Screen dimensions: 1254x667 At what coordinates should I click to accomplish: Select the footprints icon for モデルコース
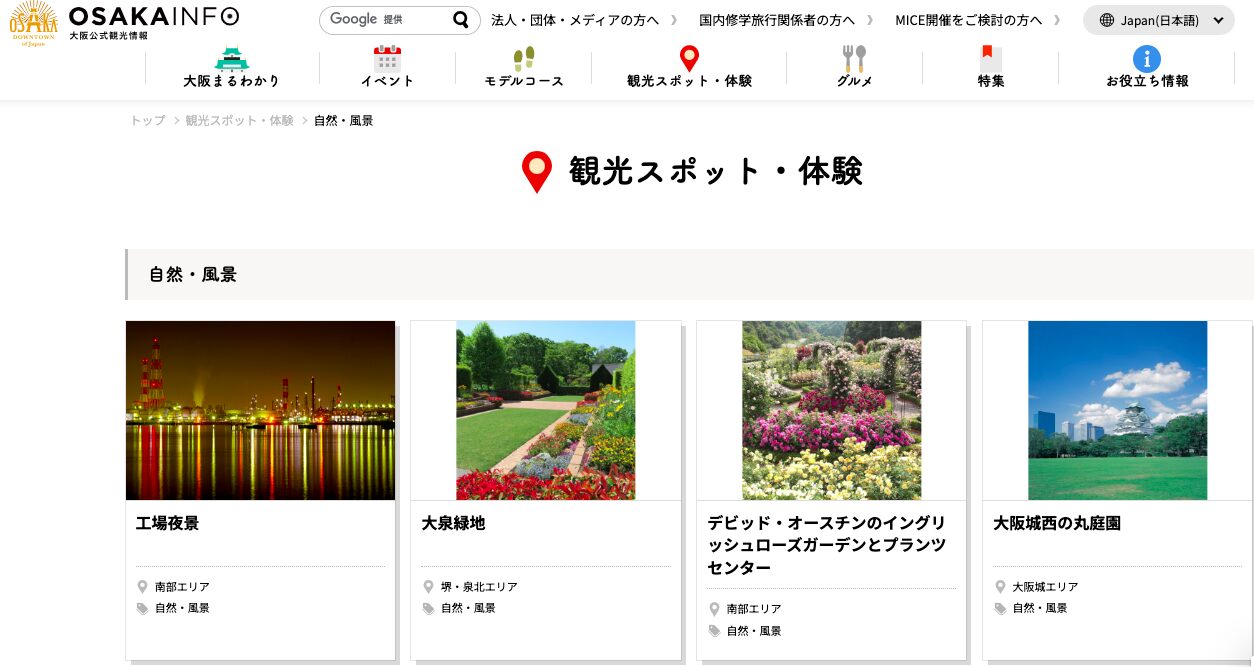coord(524,58)
